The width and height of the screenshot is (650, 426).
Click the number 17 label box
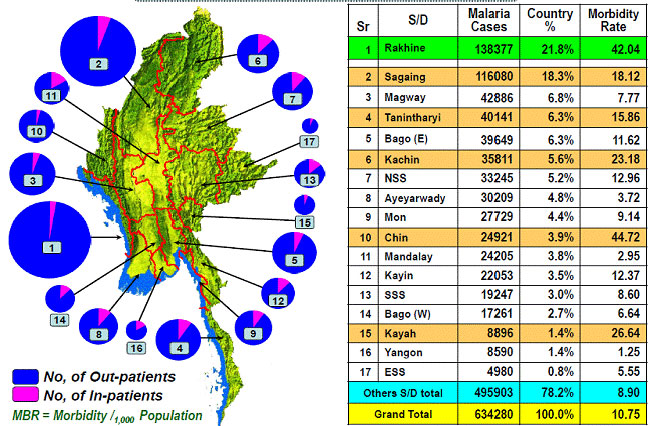click(x=311, y=142)
